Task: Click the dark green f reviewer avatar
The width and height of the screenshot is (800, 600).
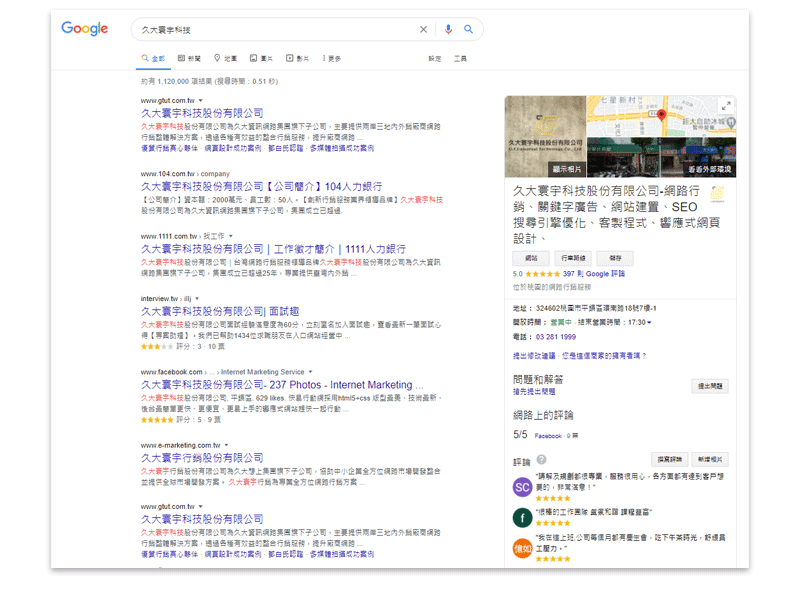Action: click(x=522, y=517)
